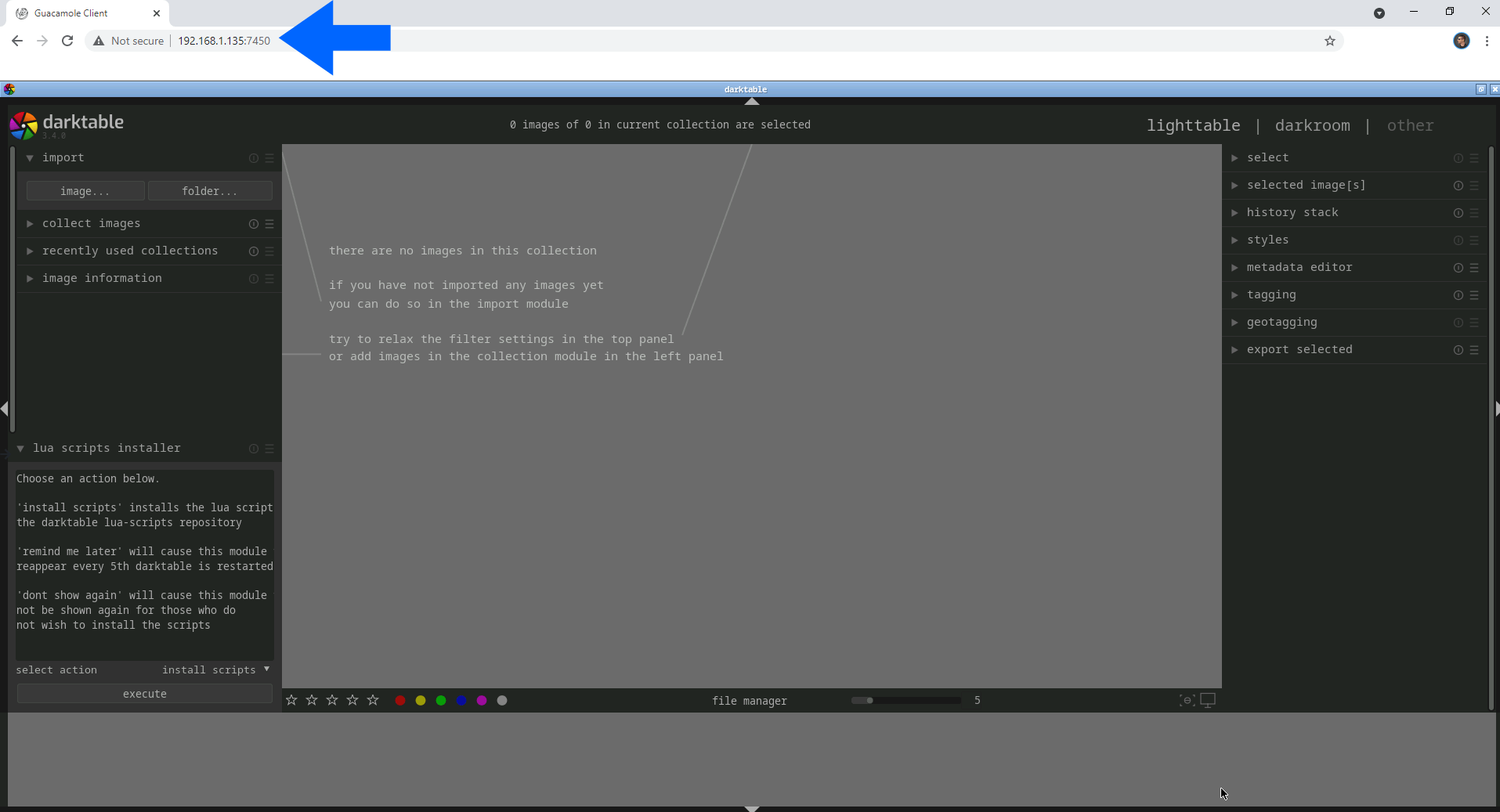
Task: Reset recently used collections module
Action: [x=254, y=251]
